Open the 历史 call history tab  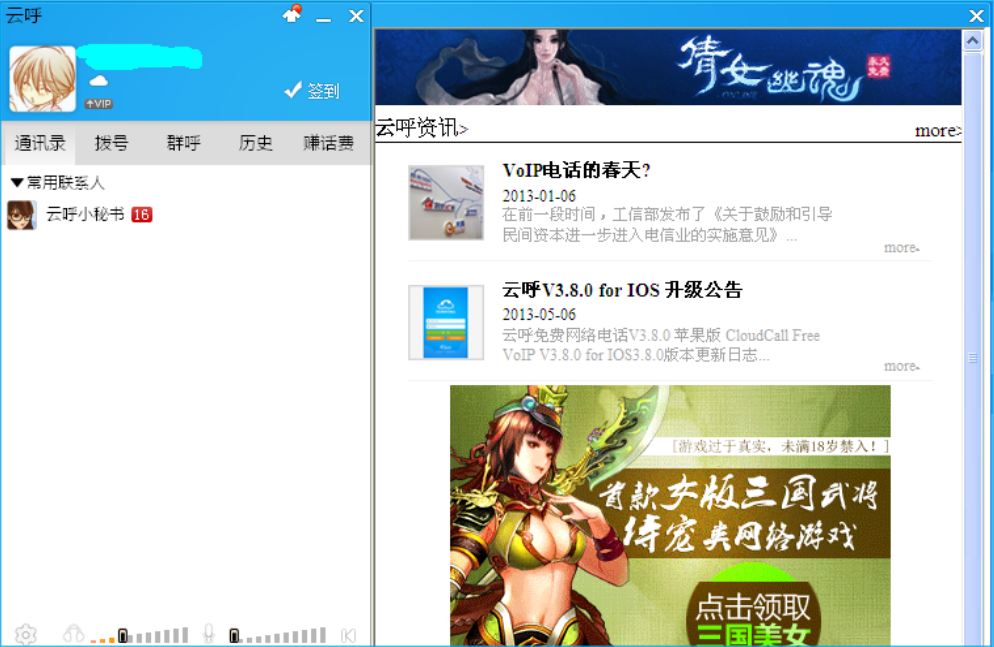[255, 143]
